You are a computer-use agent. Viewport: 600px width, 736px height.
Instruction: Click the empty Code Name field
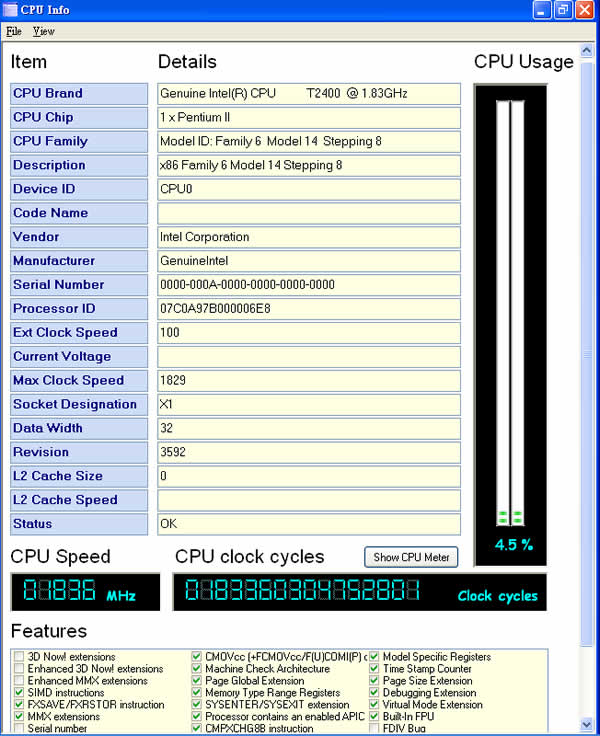(309, 214)
